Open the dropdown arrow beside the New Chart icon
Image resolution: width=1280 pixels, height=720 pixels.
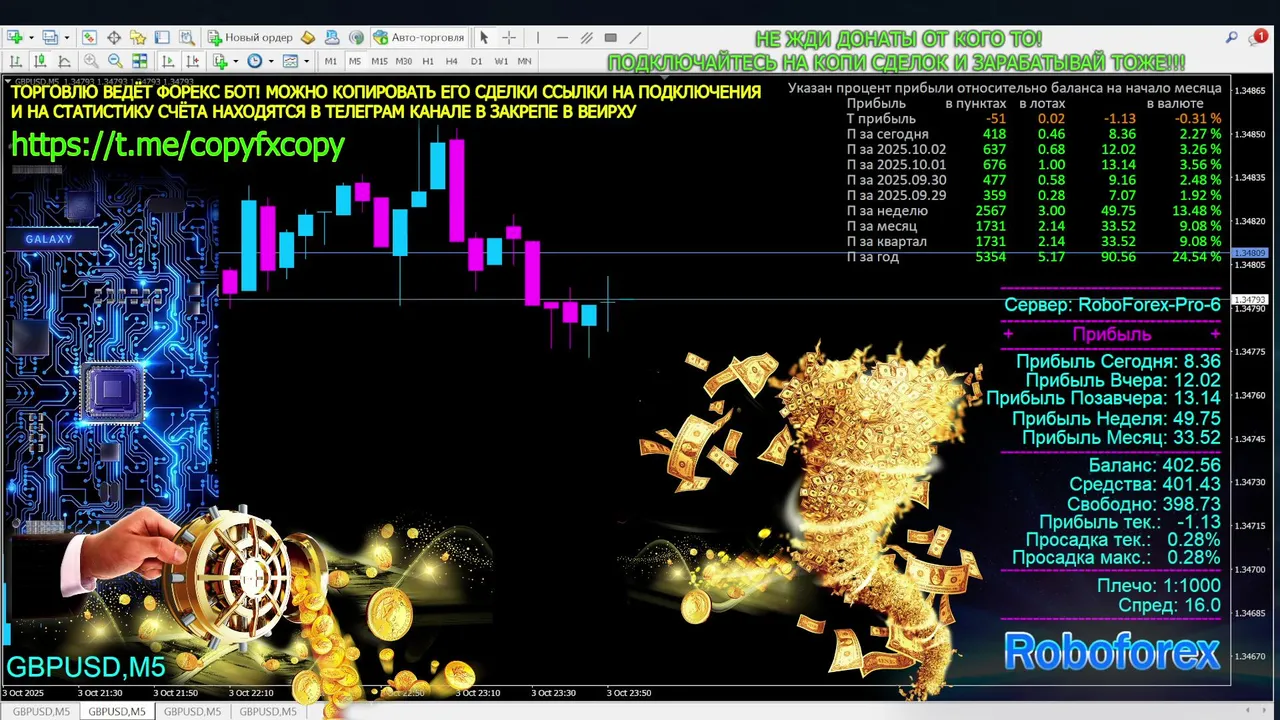click(32, 37)
